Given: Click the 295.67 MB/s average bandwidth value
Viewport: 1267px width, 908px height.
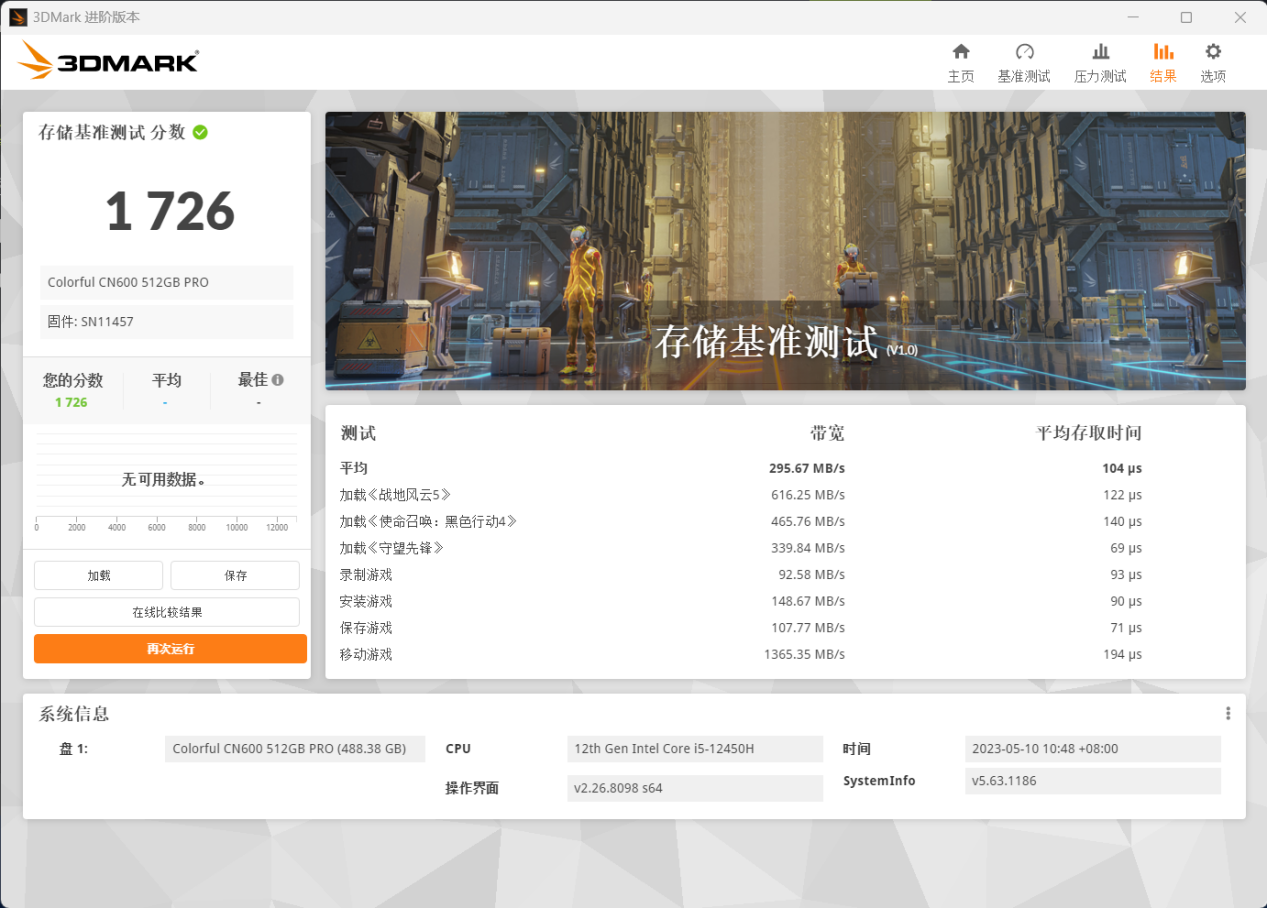Looking at the screenshot, I should (x=807, y=468).
